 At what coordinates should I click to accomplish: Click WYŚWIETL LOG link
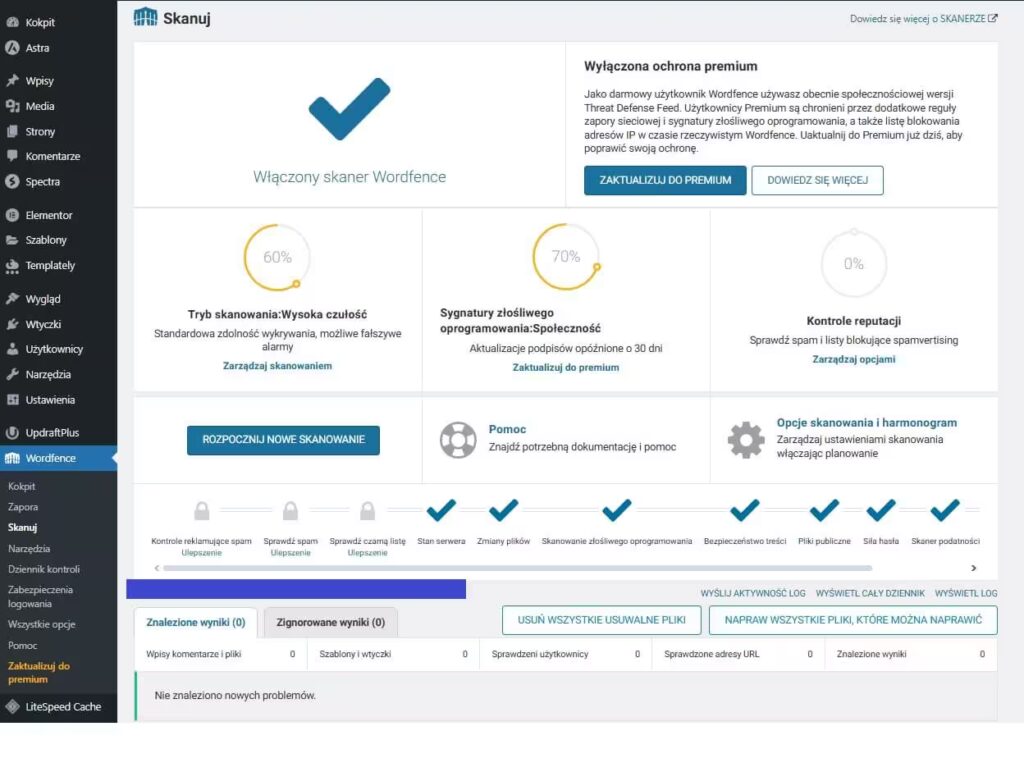click(x=966, y=593)
